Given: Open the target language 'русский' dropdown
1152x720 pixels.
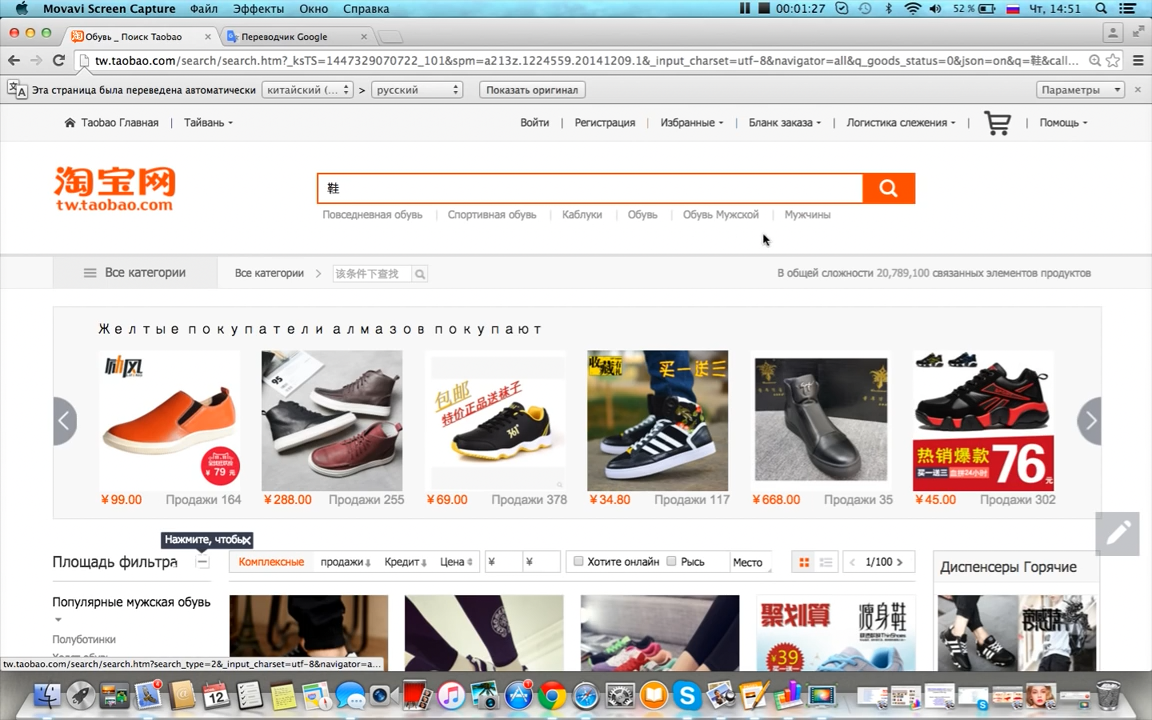Looking at the screenshot, I should [417, 90].
